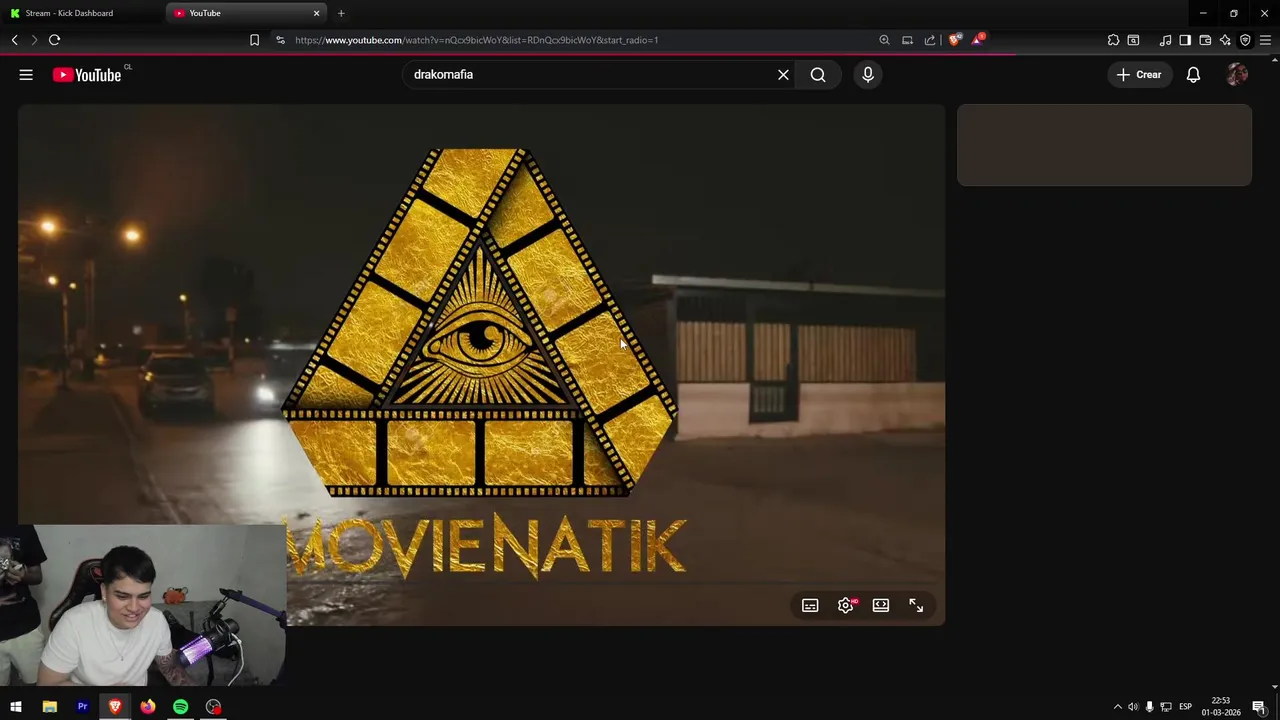Open the YouTube hamburger guide menu

point(26,75)
